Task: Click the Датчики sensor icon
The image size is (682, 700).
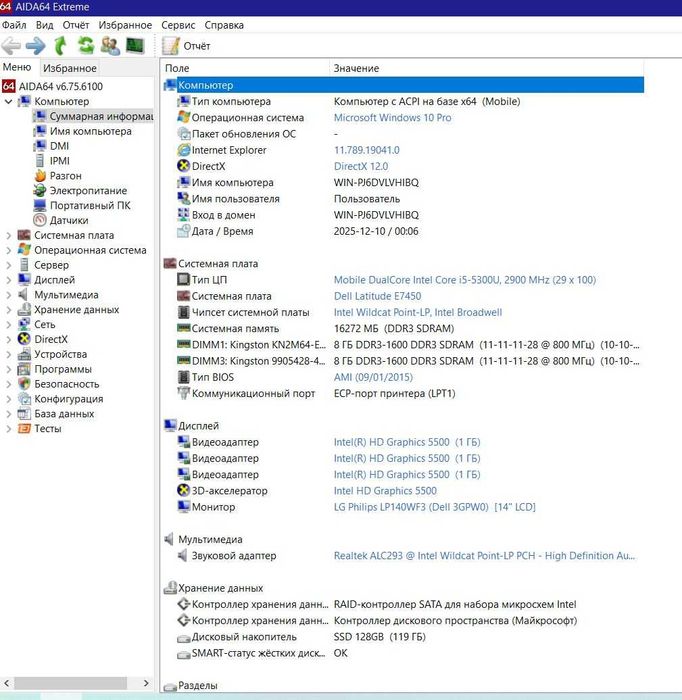Action: point(40,220)
